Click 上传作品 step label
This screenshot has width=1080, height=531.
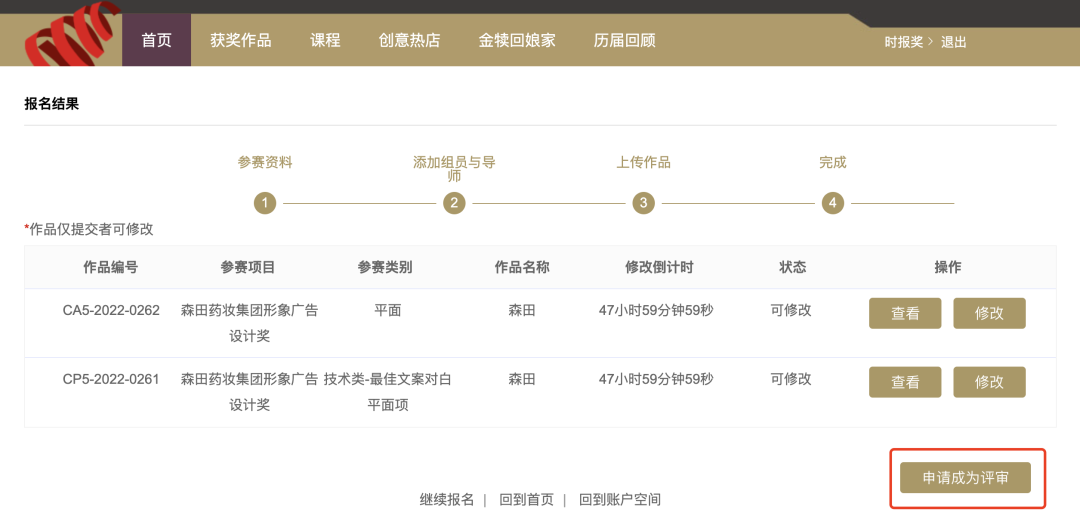[x=643, y=163]
